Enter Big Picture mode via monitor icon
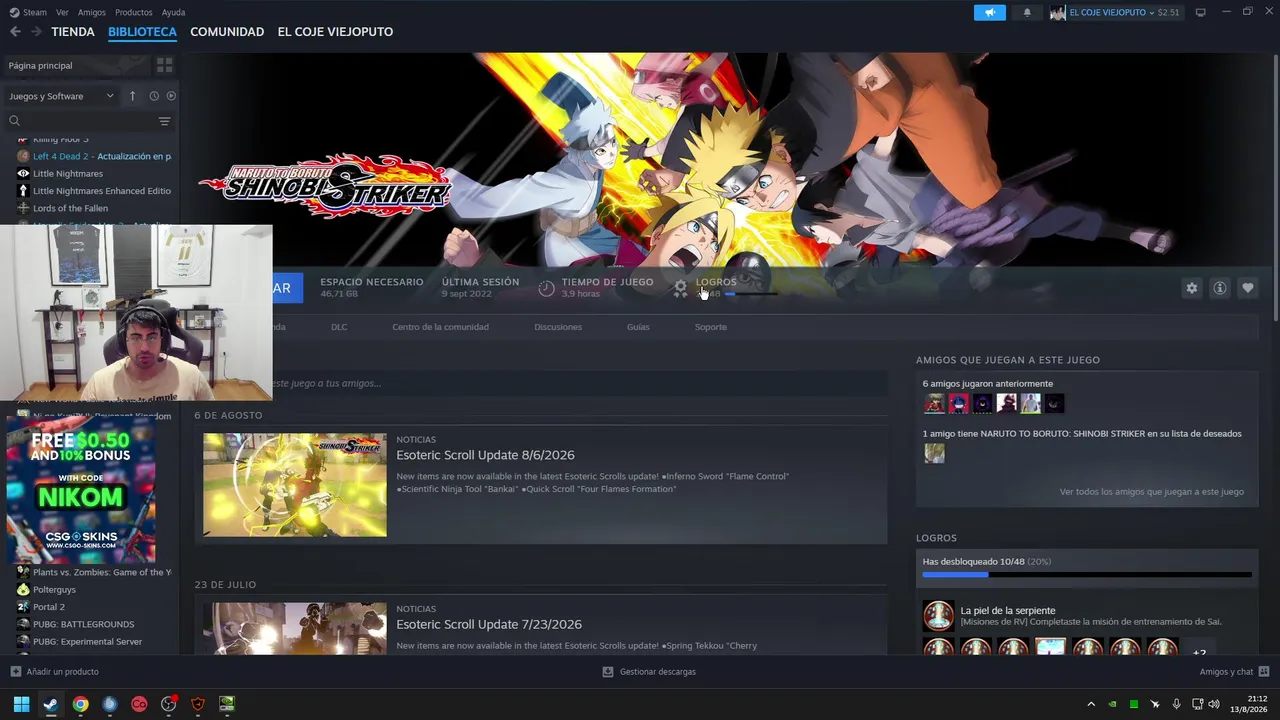 [1200, 12]
